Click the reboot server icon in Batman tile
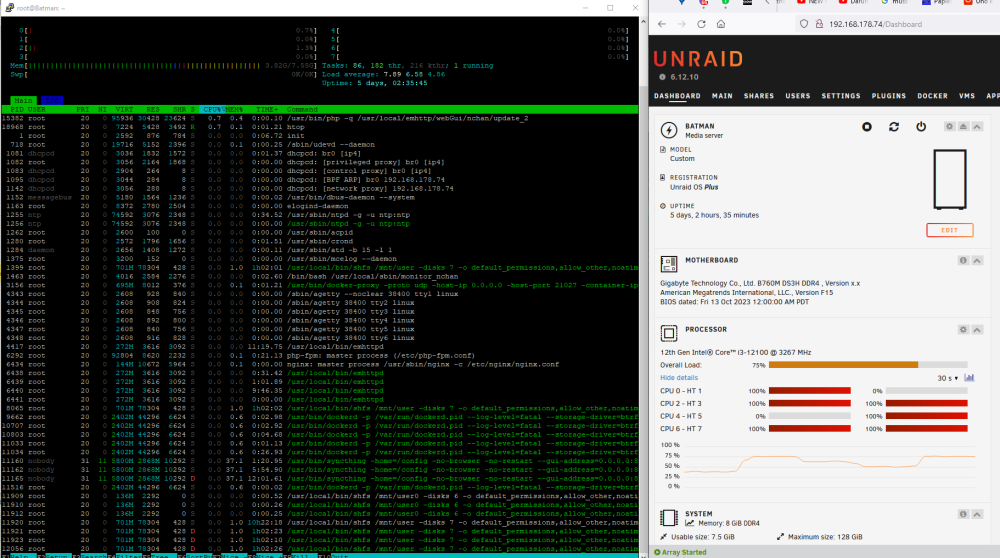The image size is (1000, 558). 894,127
